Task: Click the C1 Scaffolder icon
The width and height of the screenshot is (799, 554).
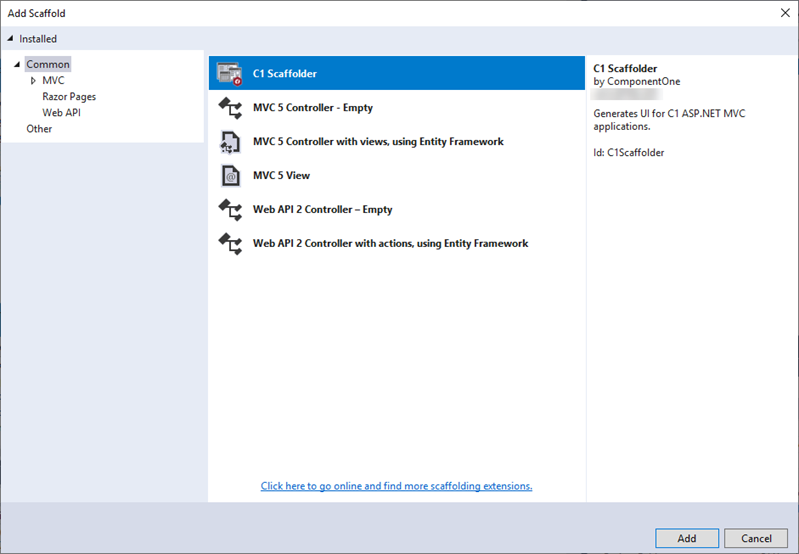Action: coord(230,74)
